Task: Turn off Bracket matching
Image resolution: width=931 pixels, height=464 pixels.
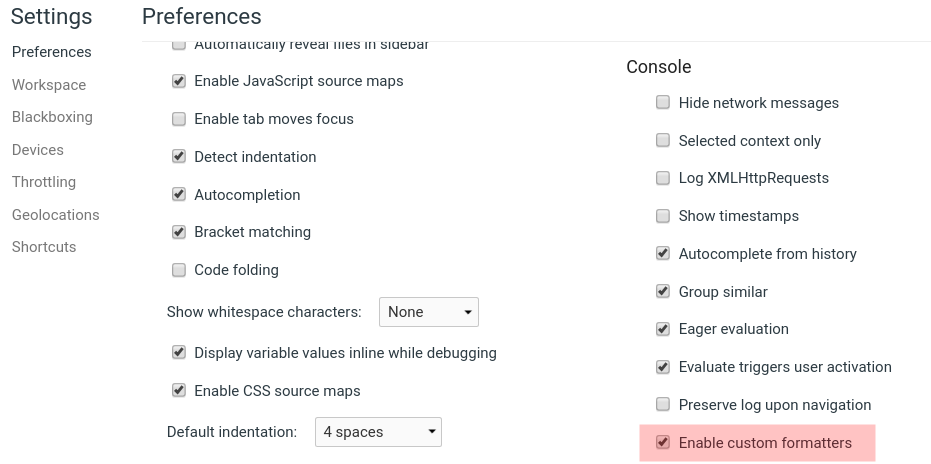Action: coord(179,232)
